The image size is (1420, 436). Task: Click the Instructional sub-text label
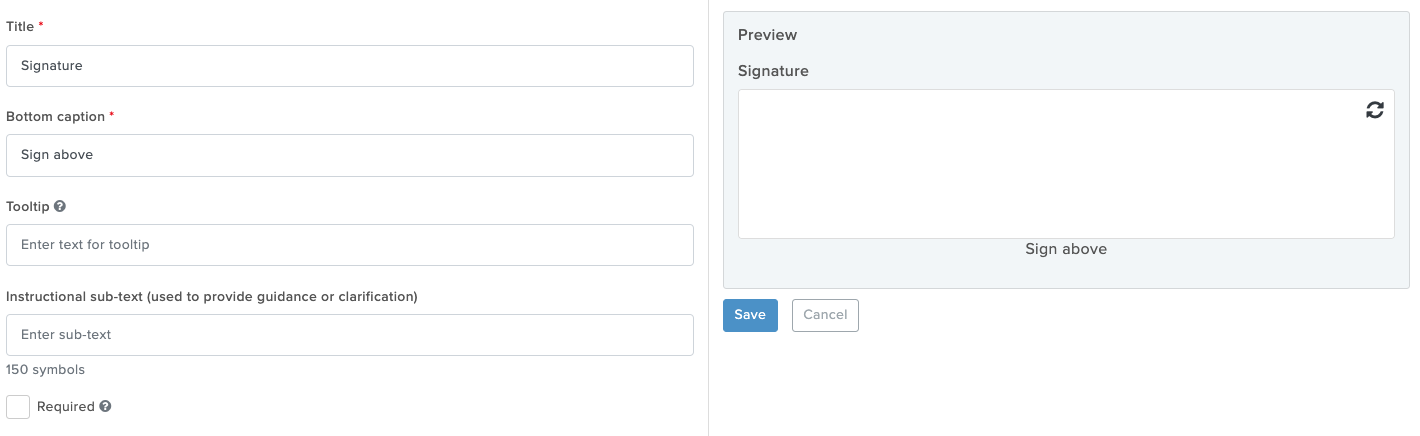(212, 297)
